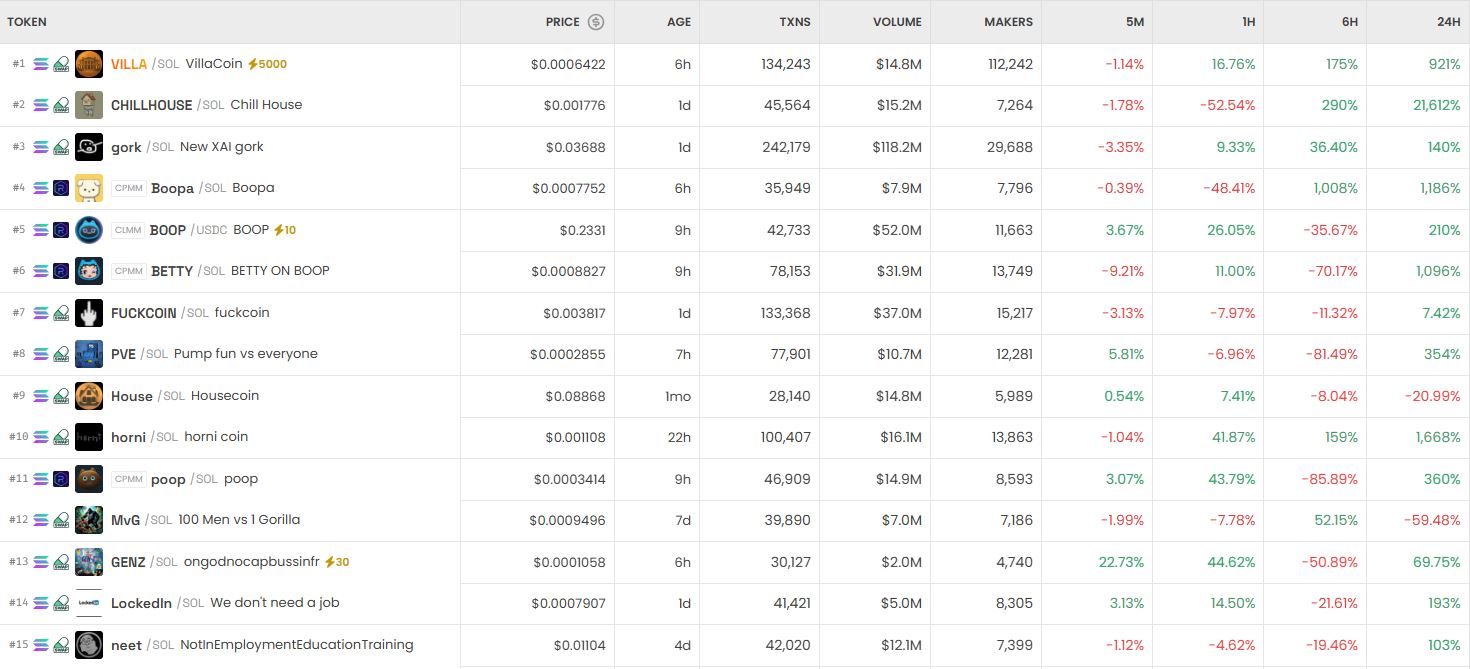This screenshot has width=1470, height=669.
Task: Click the GENZ boost badge showing 30
Action: [337, 562]
